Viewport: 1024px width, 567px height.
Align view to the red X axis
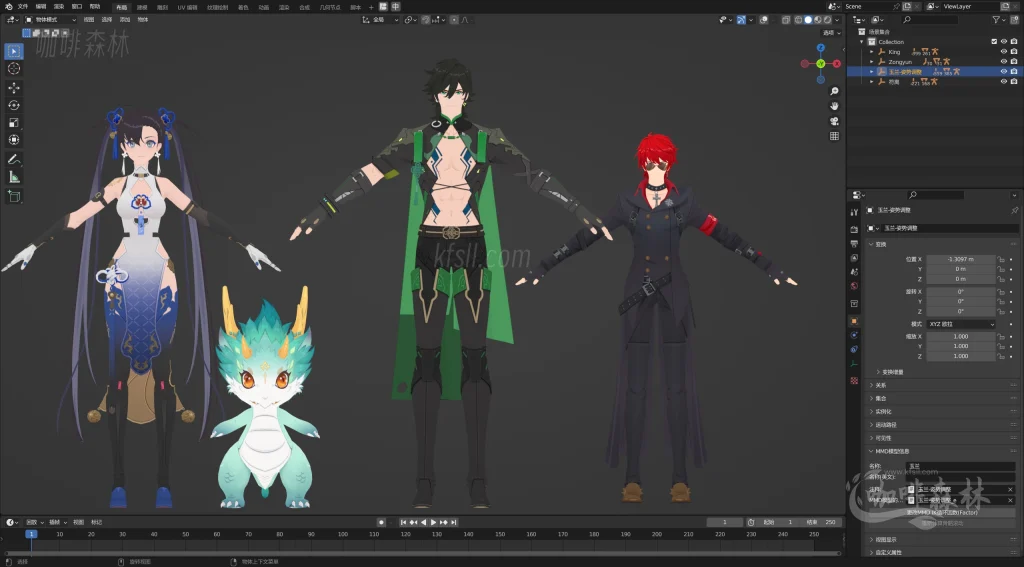pyautogui.click(x=837, y=63)
